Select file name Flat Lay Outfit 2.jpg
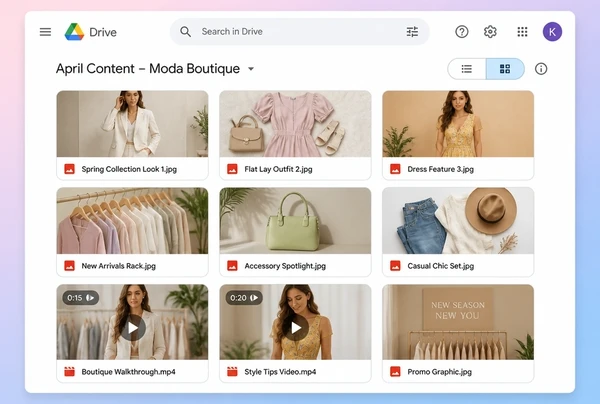This screenshot has height=404, width=600. click(279, 169)
